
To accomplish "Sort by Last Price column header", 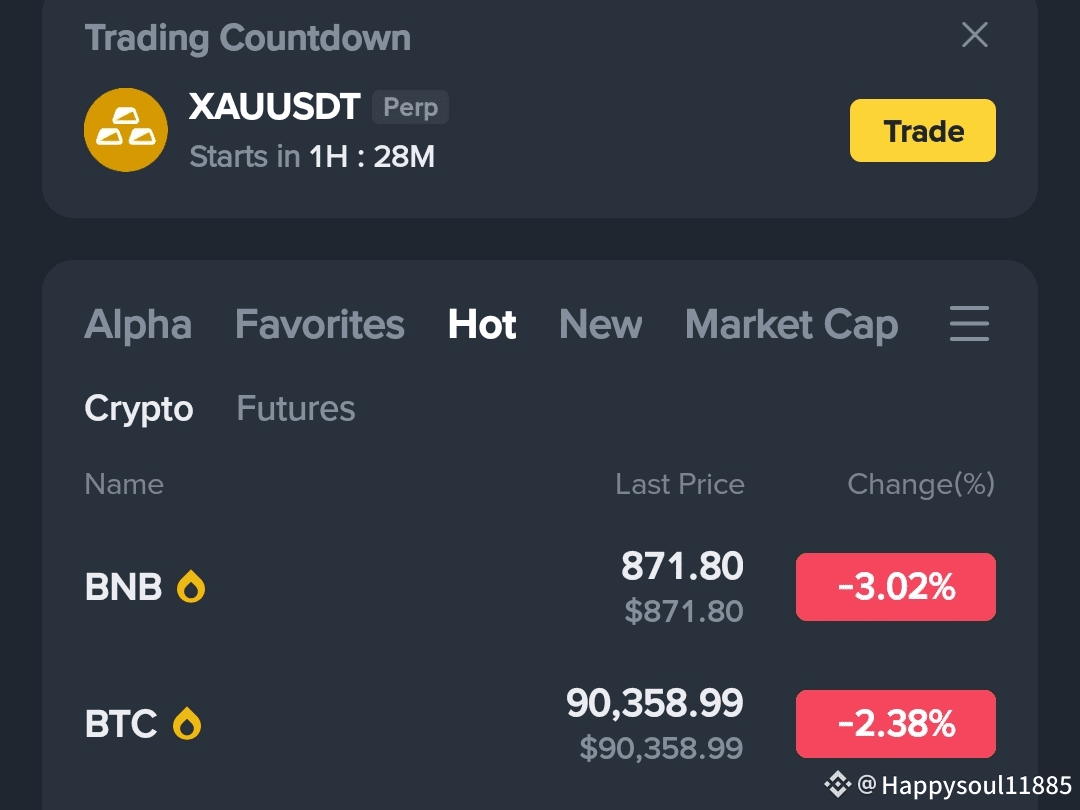I will (680, 484).
